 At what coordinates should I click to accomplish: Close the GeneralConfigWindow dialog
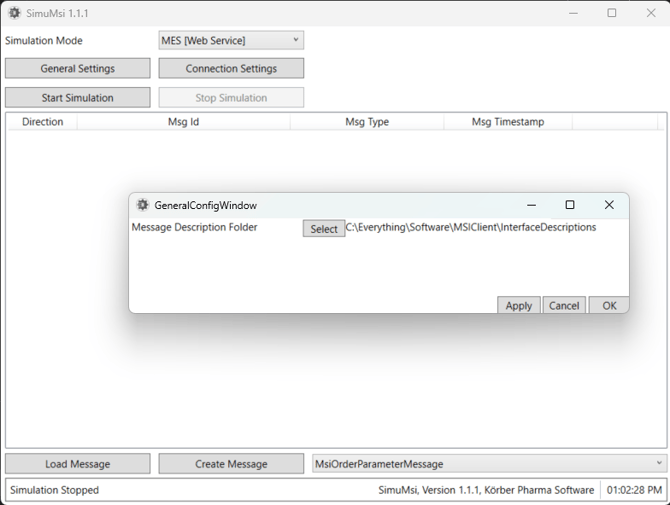(x=608, y=205)
